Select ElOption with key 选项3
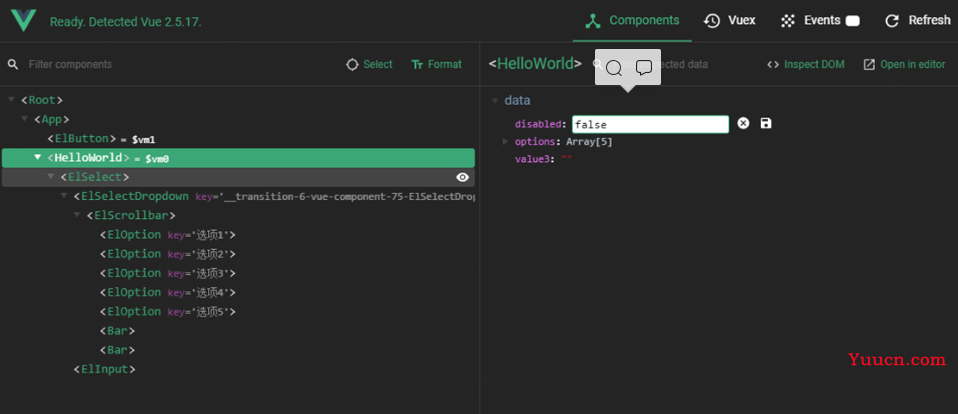Image resolution: width=958 pixels, height=414 pixels. (x=168, y=274)
